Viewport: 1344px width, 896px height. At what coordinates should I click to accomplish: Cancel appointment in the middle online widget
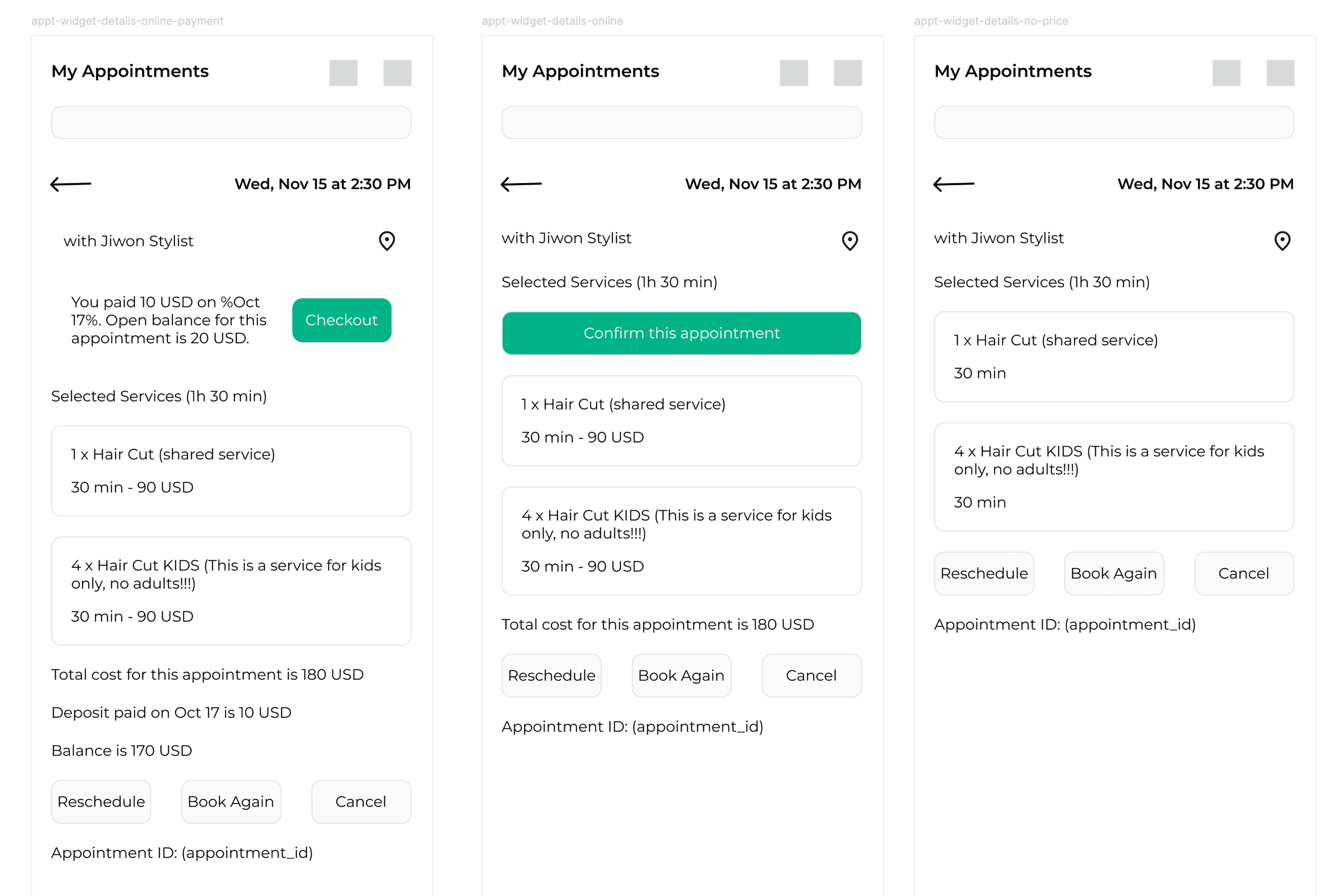tap(812, 675)
